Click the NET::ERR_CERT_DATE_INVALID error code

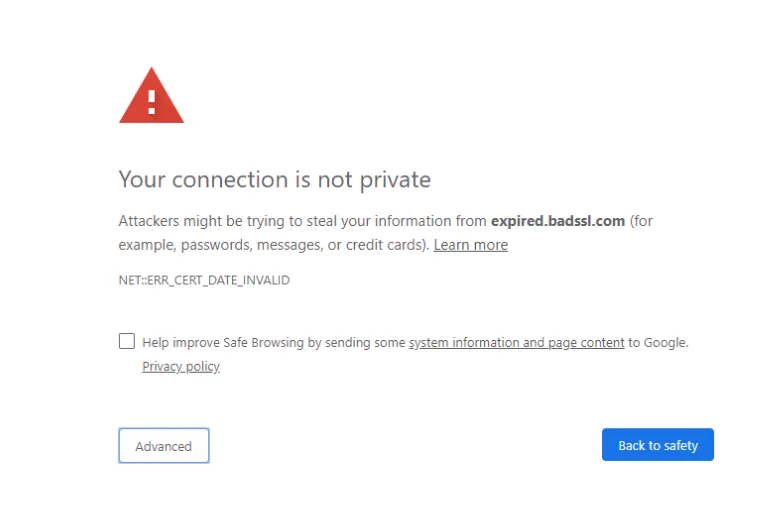click(204, 280)
